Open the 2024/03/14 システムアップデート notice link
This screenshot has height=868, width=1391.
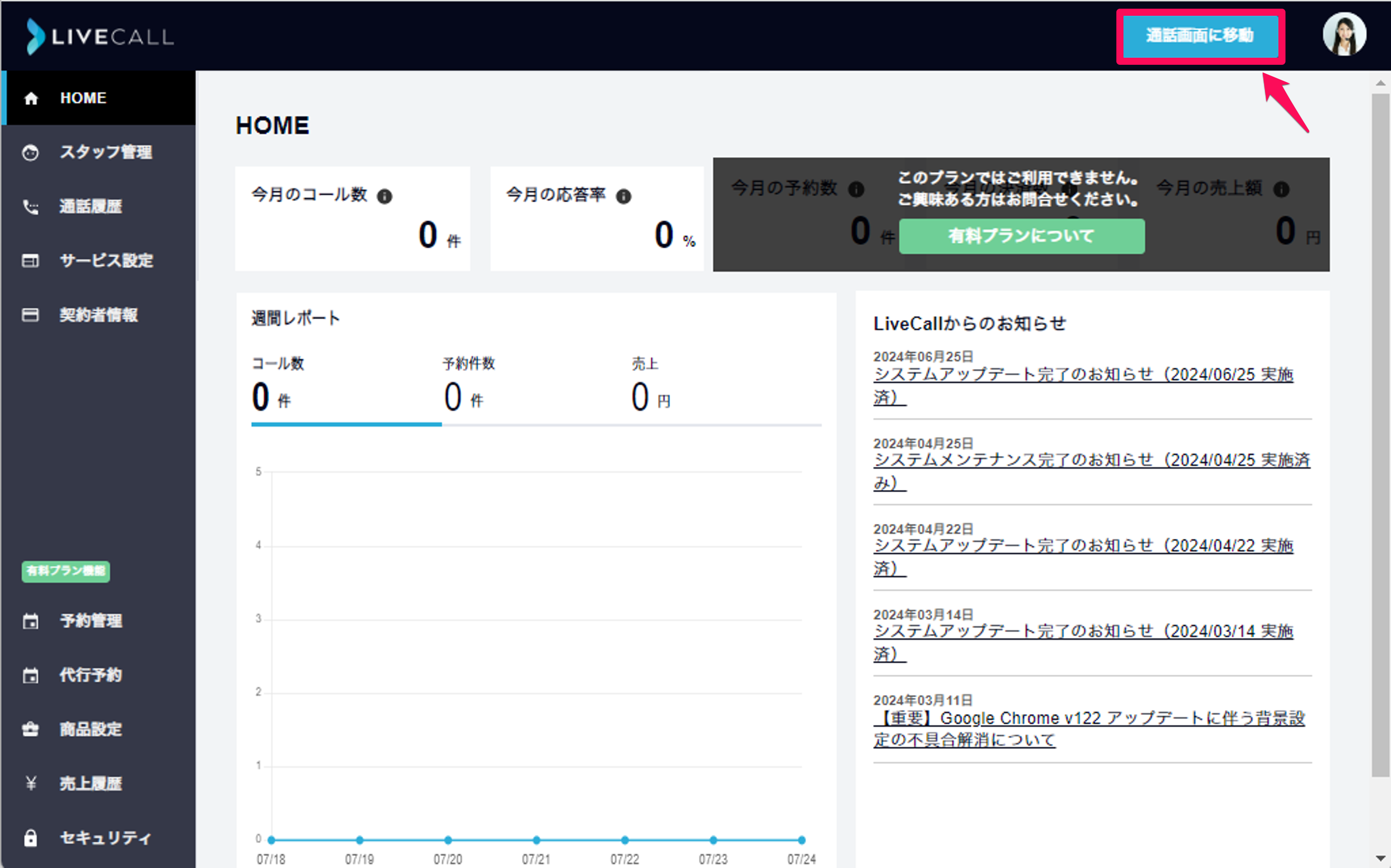1083,642
